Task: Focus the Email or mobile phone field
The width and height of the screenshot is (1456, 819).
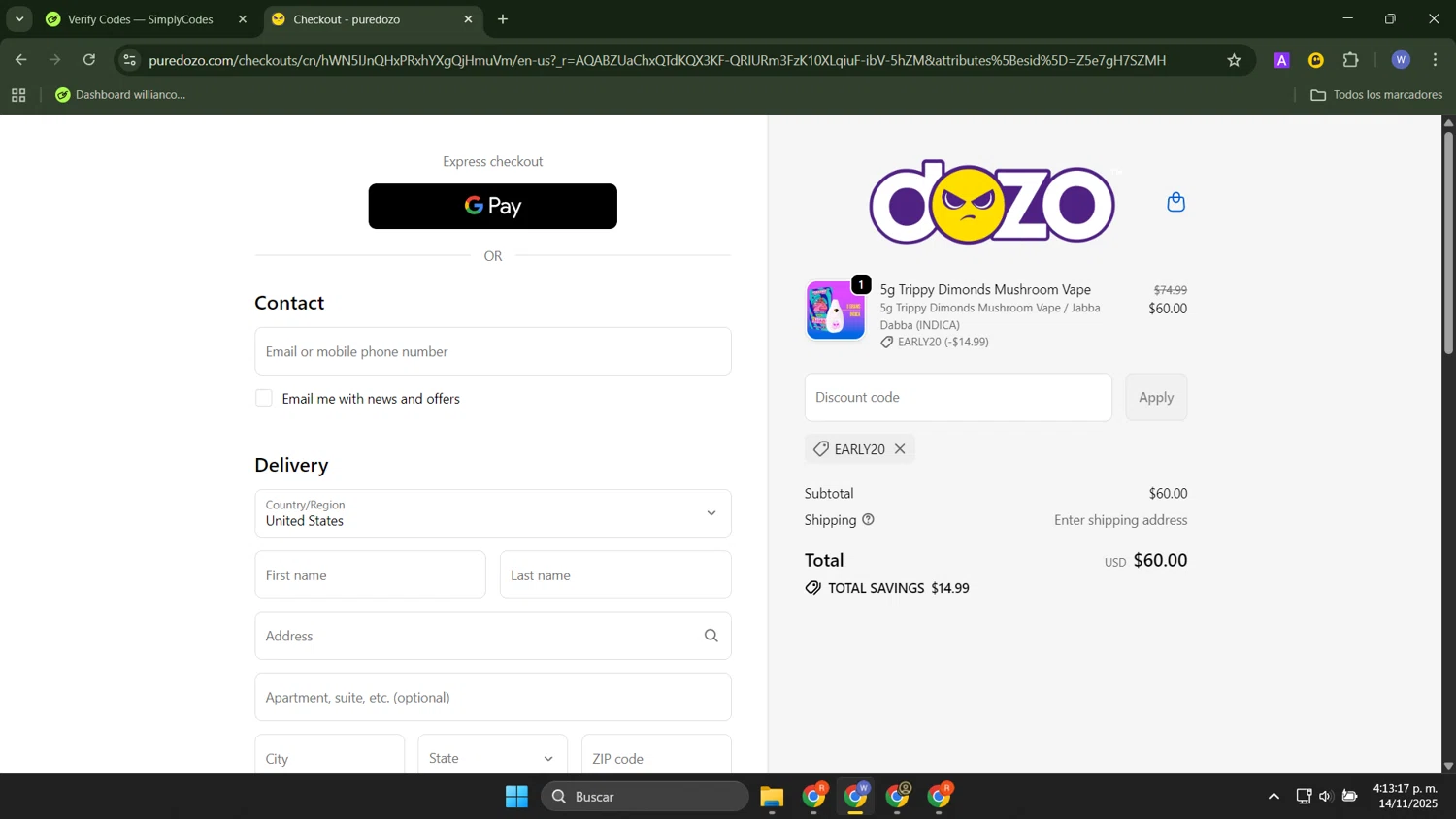Action: 492,351
